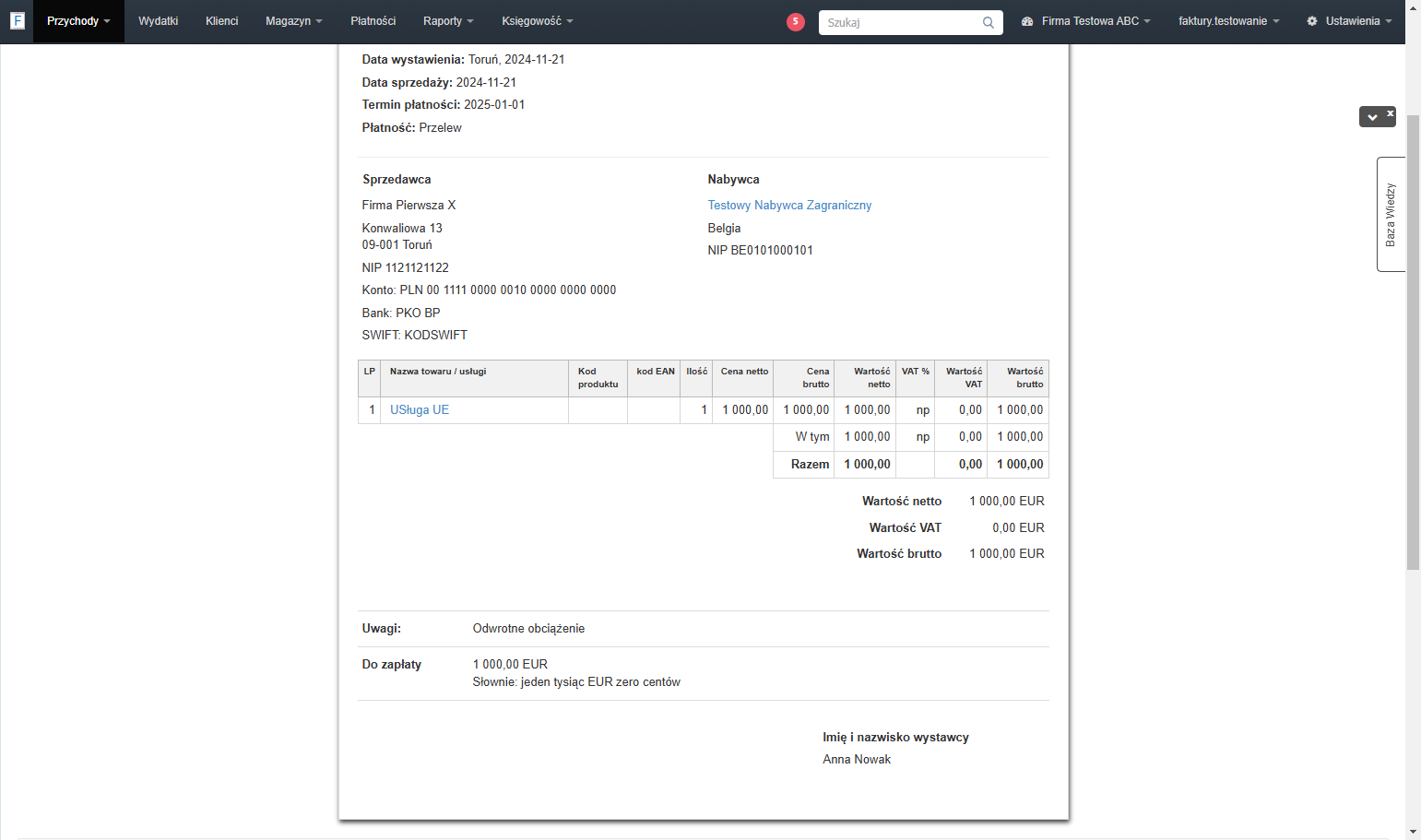Click the Odwrotne obciążenie remark
Viewport: 1421px width, 840px height.
coord(528,629)
